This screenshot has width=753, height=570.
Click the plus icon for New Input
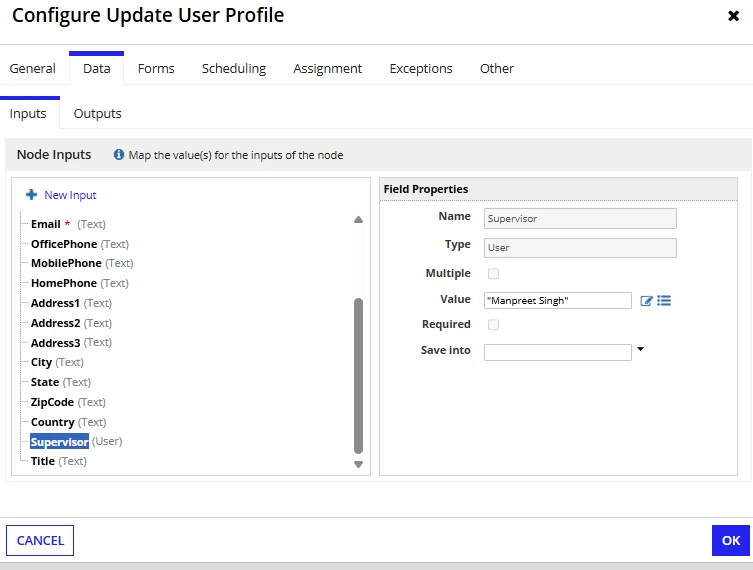(x=32, y=194)
